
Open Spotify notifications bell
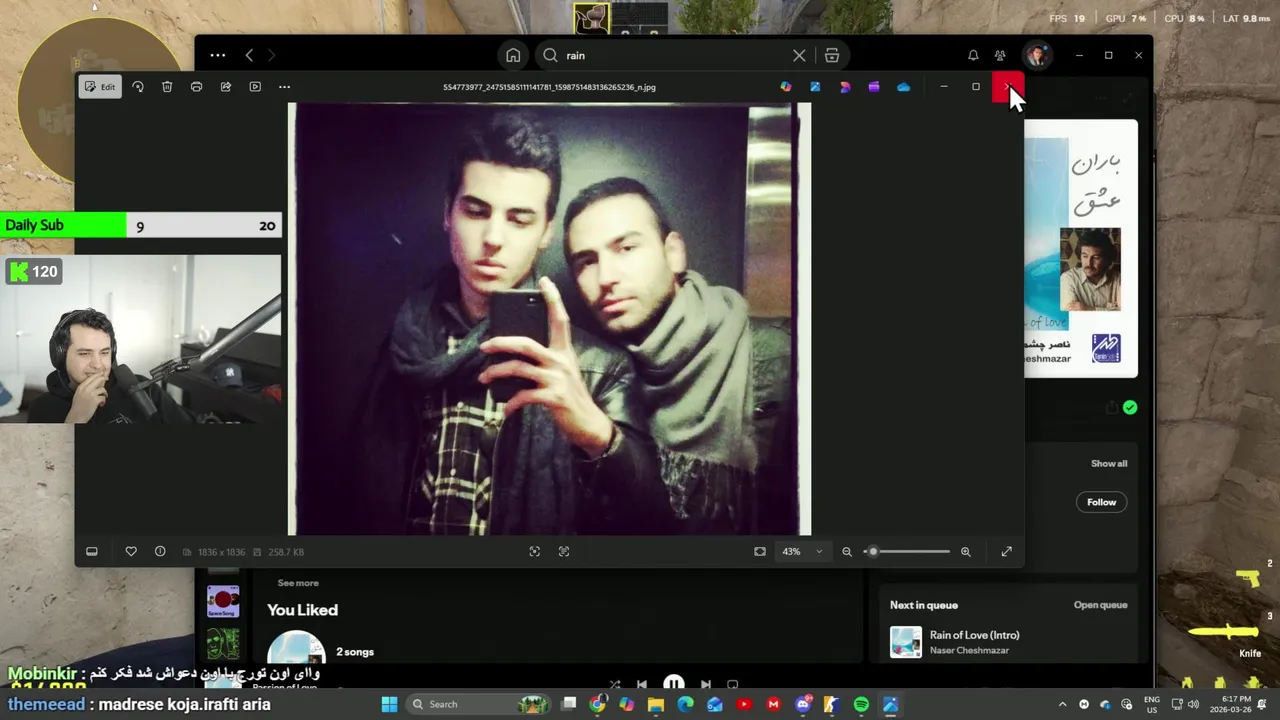tap(973, 55)
